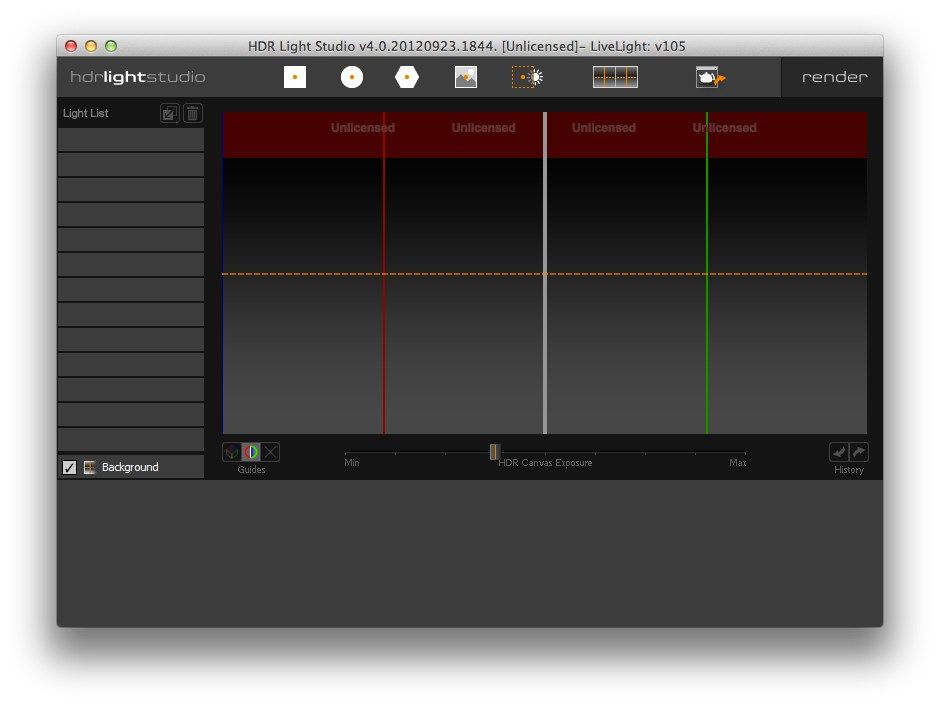The height and width of the screenshot is (706, 940).
Task: Click the white center guide on canvas
Action: point(545,273)
